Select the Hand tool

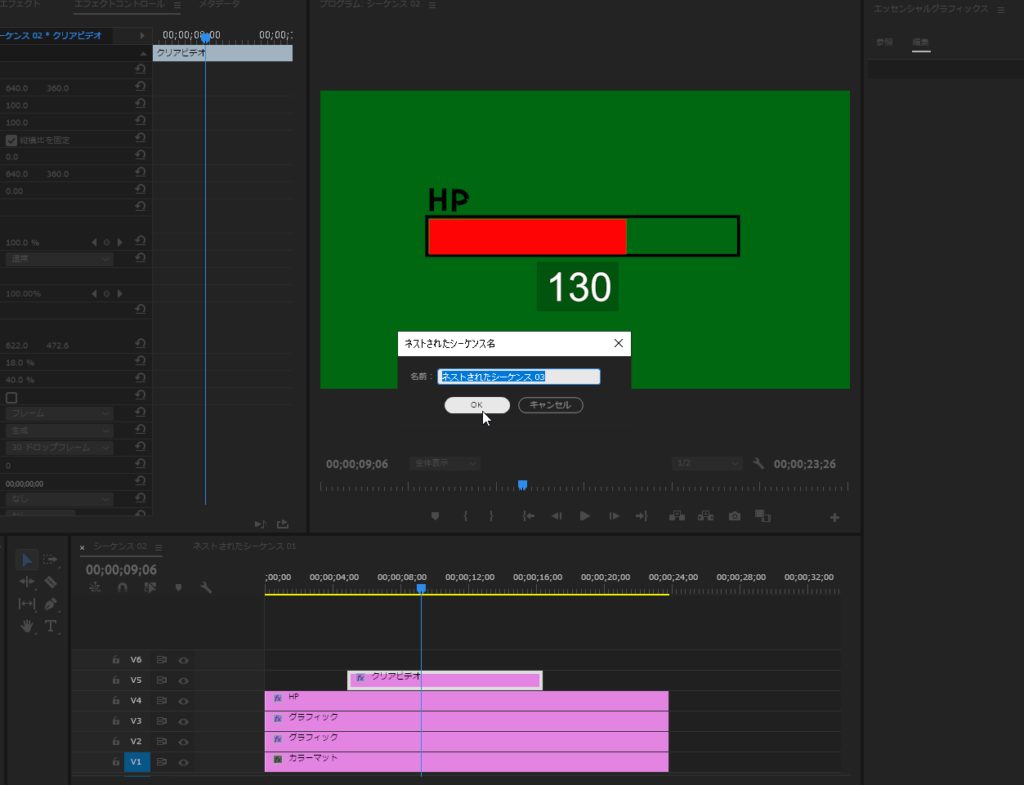pyautogui.click(x=27, y=627)
